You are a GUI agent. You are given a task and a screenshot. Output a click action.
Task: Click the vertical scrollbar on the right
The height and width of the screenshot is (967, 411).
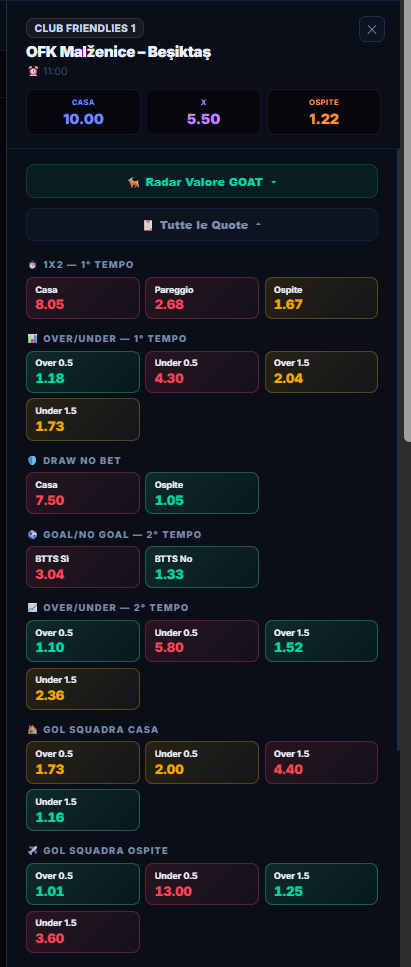point(407,221)
